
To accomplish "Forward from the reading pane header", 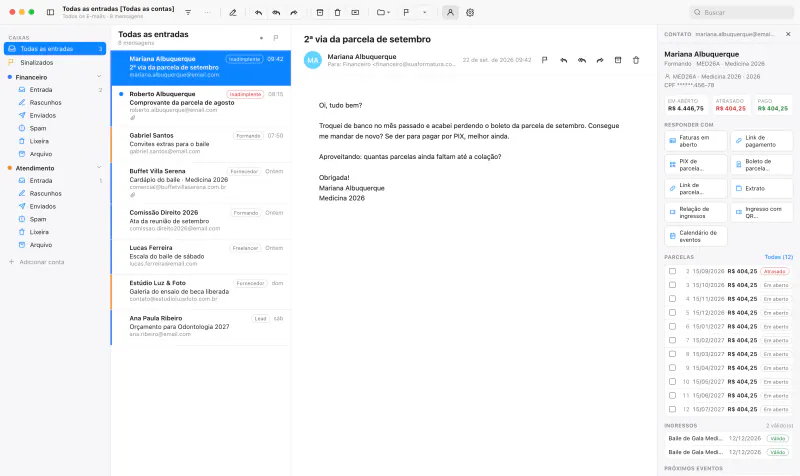I will click(600, 60).
